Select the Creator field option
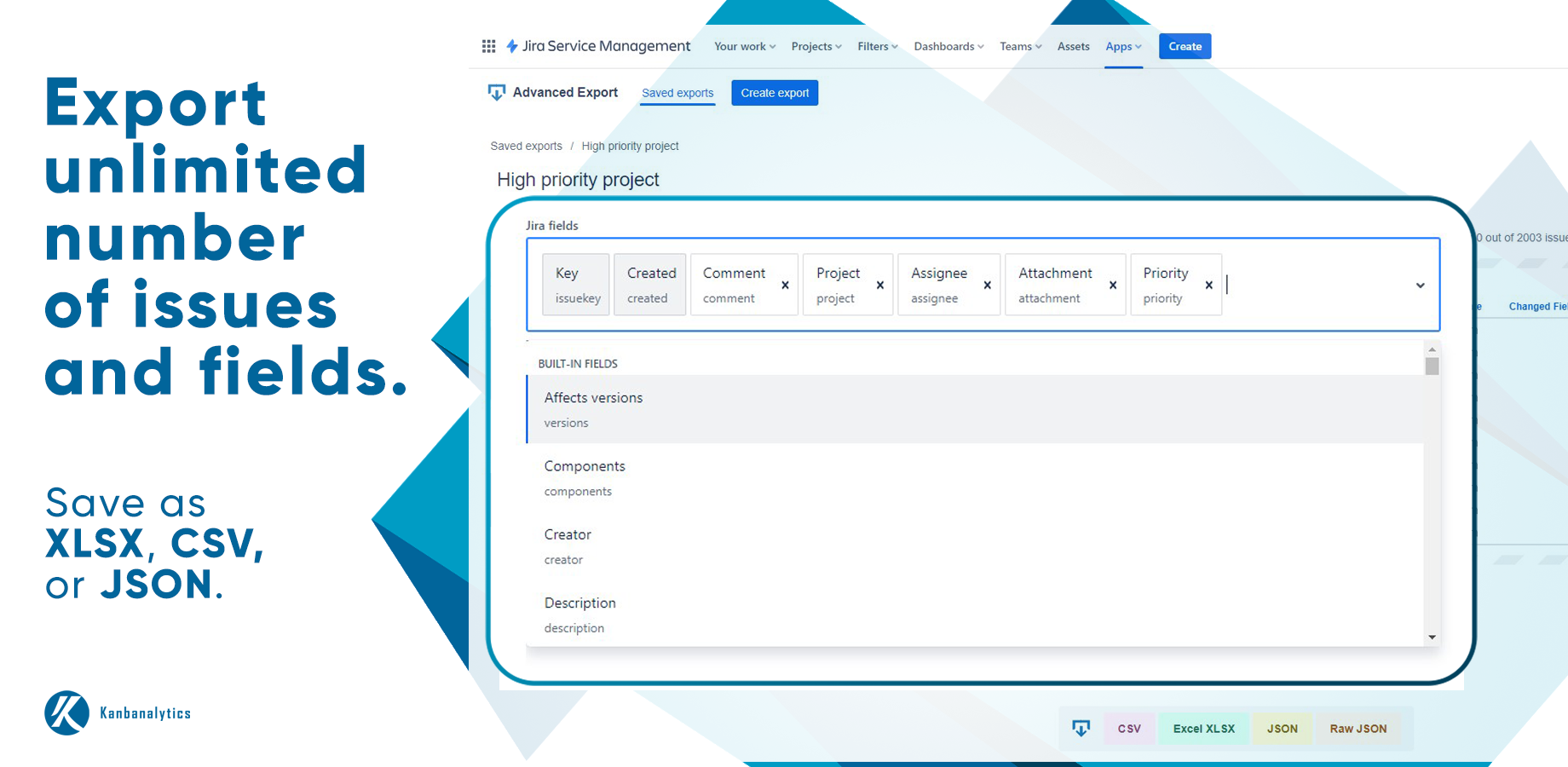The image size is (1568, 767). pyautogui.click(x=976, y=545)
